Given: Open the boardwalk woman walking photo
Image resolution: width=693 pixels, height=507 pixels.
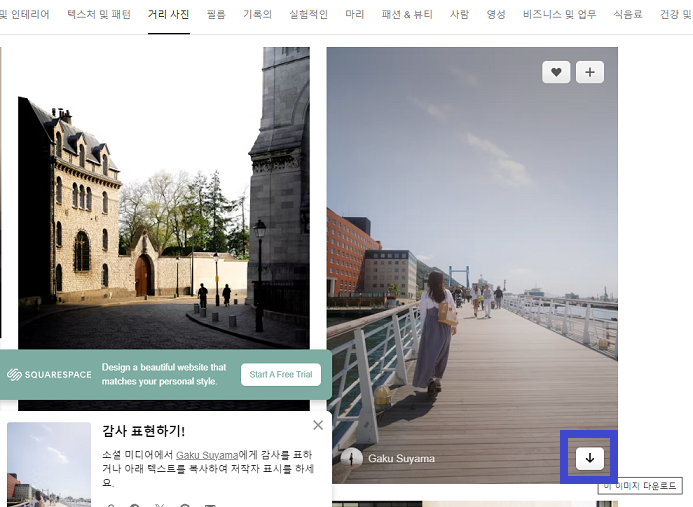Looking at the screenshot, I should [472, 265].
